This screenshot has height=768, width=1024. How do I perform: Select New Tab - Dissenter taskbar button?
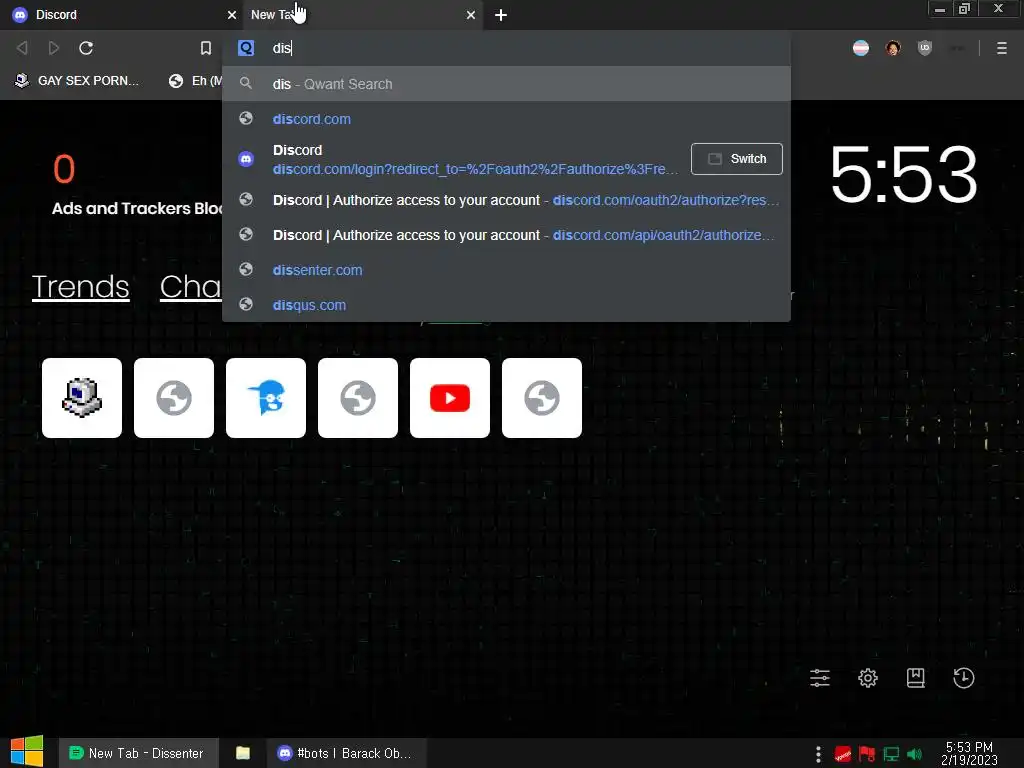(x=138, y=753)
